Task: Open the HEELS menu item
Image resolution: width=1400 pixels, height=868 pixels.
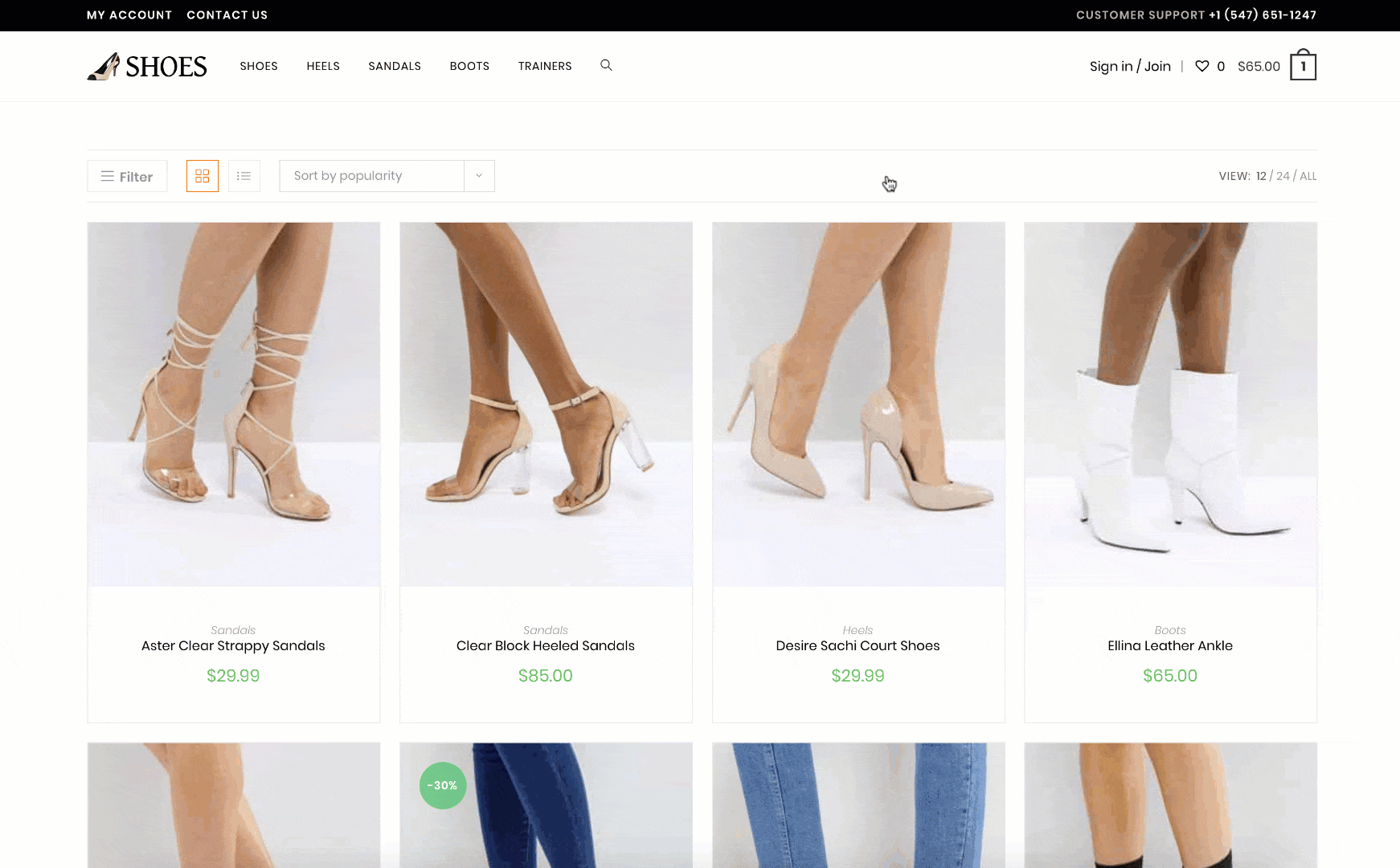Action: pyautogui.click(x=323, y=66)
